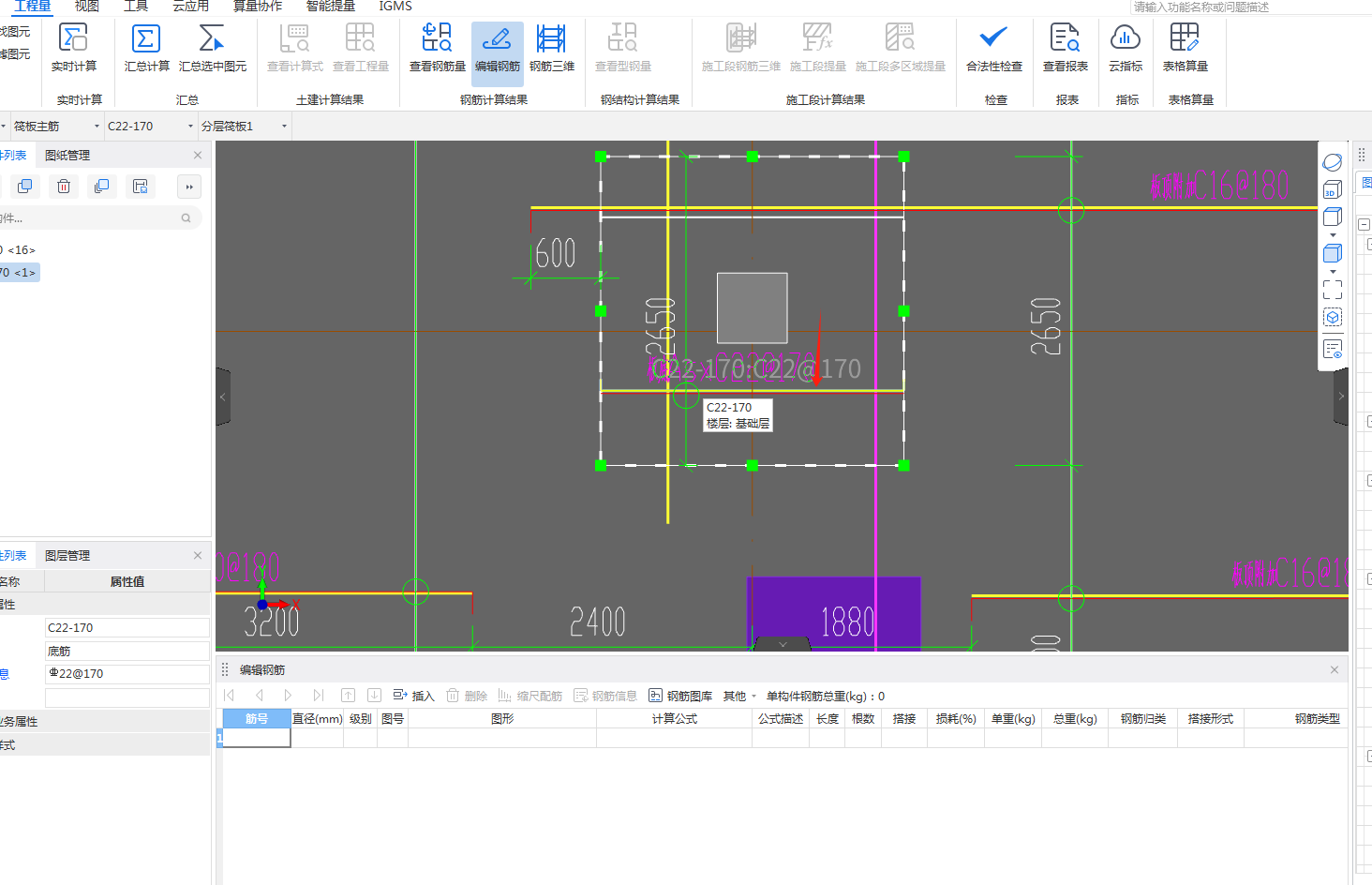
Task: Collapse bottom panel chevron on canvas
Action: pos(783,644)
